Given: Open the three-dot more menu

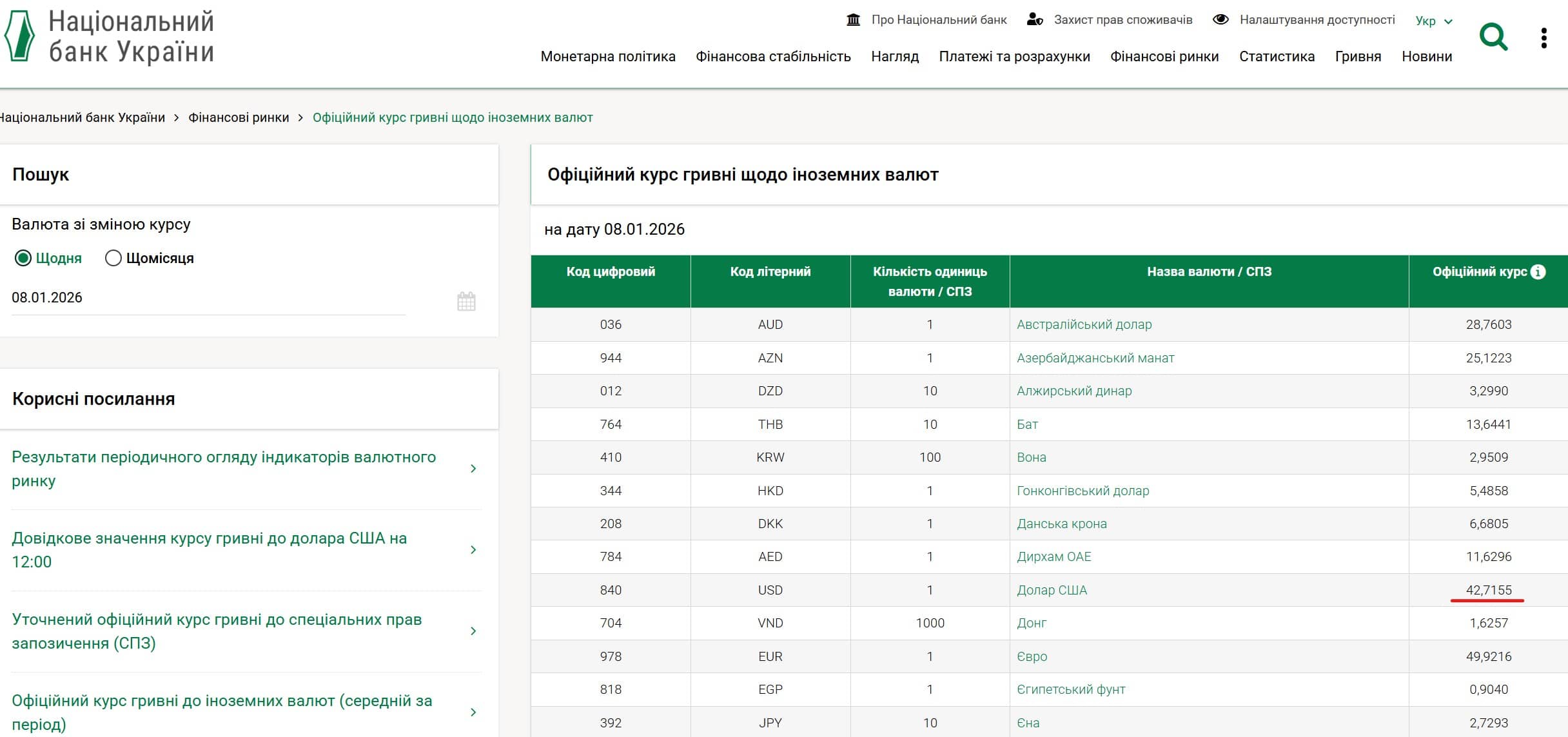Looking at the screenshot, I should click(1543, 38).
